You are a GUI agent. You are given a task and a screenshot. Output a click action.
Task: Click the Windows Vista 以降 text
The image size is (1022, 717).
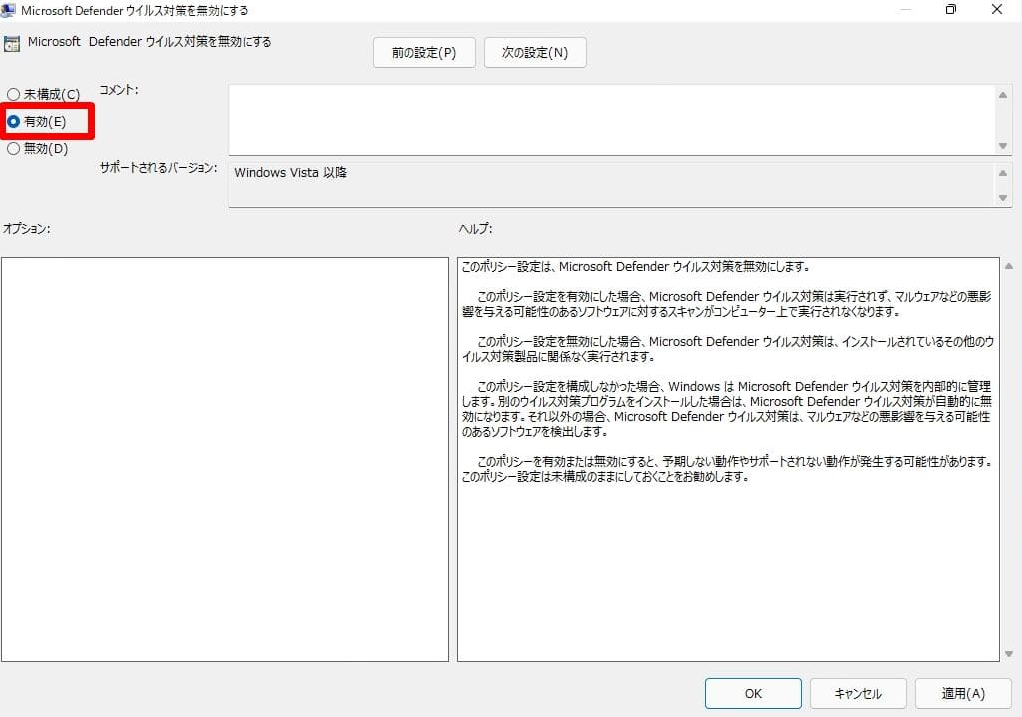point(291,173)
